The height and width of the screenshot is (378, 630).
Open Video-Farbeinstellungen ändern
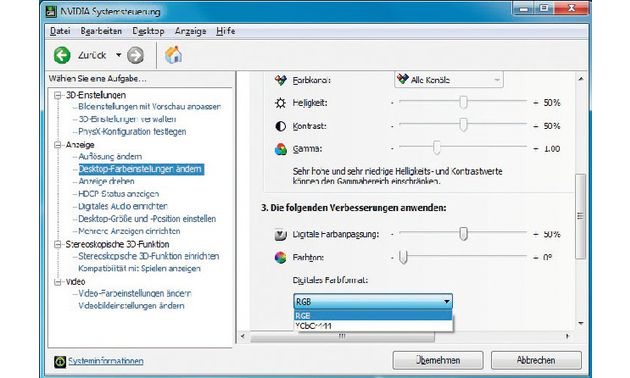[135, 294]
